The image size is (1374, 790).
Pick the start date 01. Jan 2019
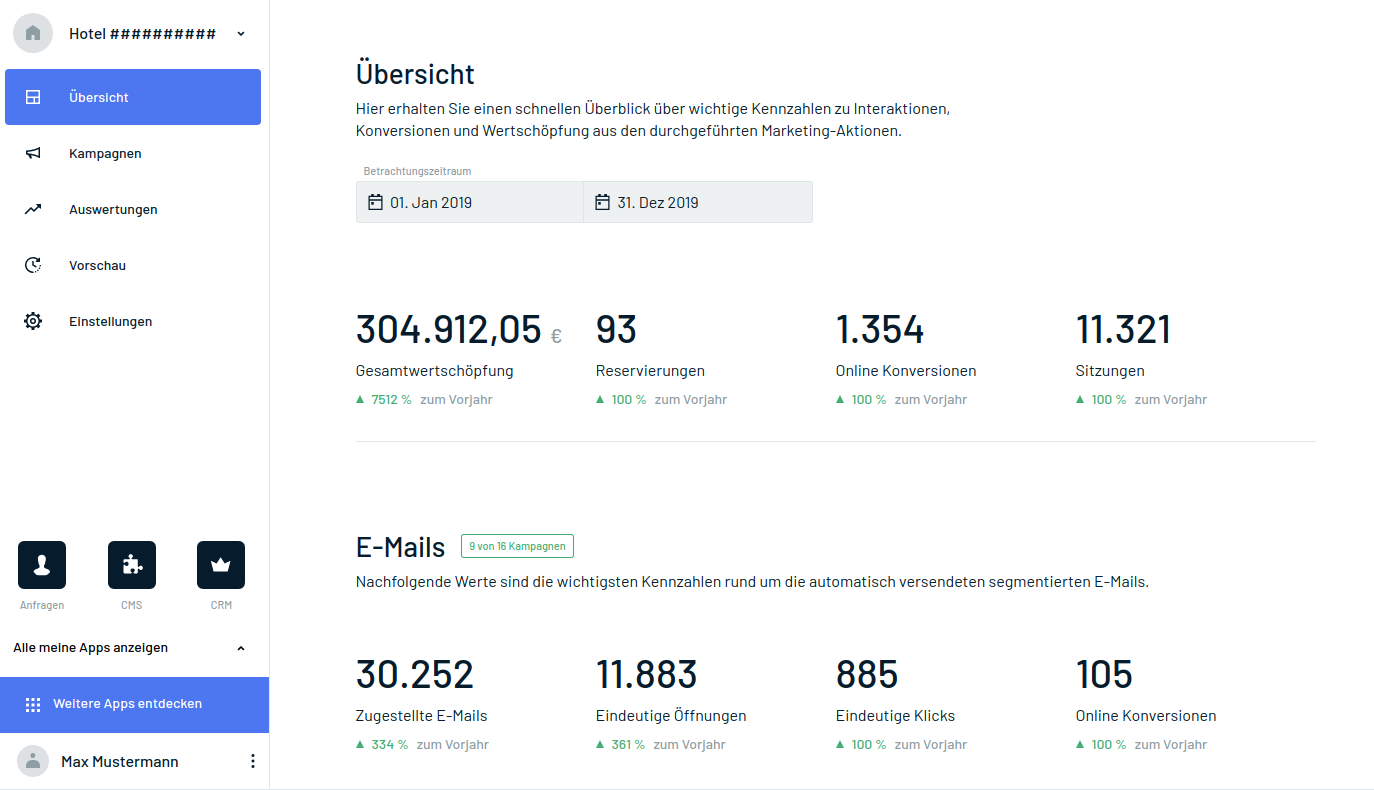click(469, 202)
